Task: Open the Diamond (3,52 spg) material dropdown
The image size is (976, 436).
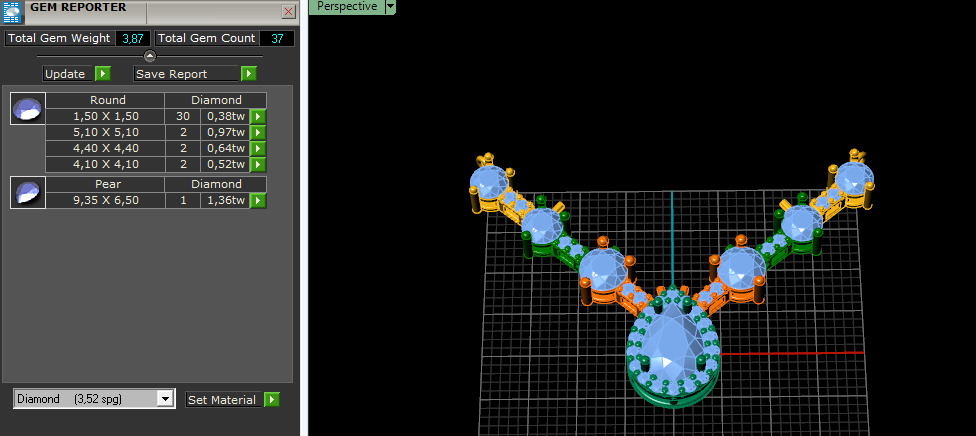Action: point(165,399)
